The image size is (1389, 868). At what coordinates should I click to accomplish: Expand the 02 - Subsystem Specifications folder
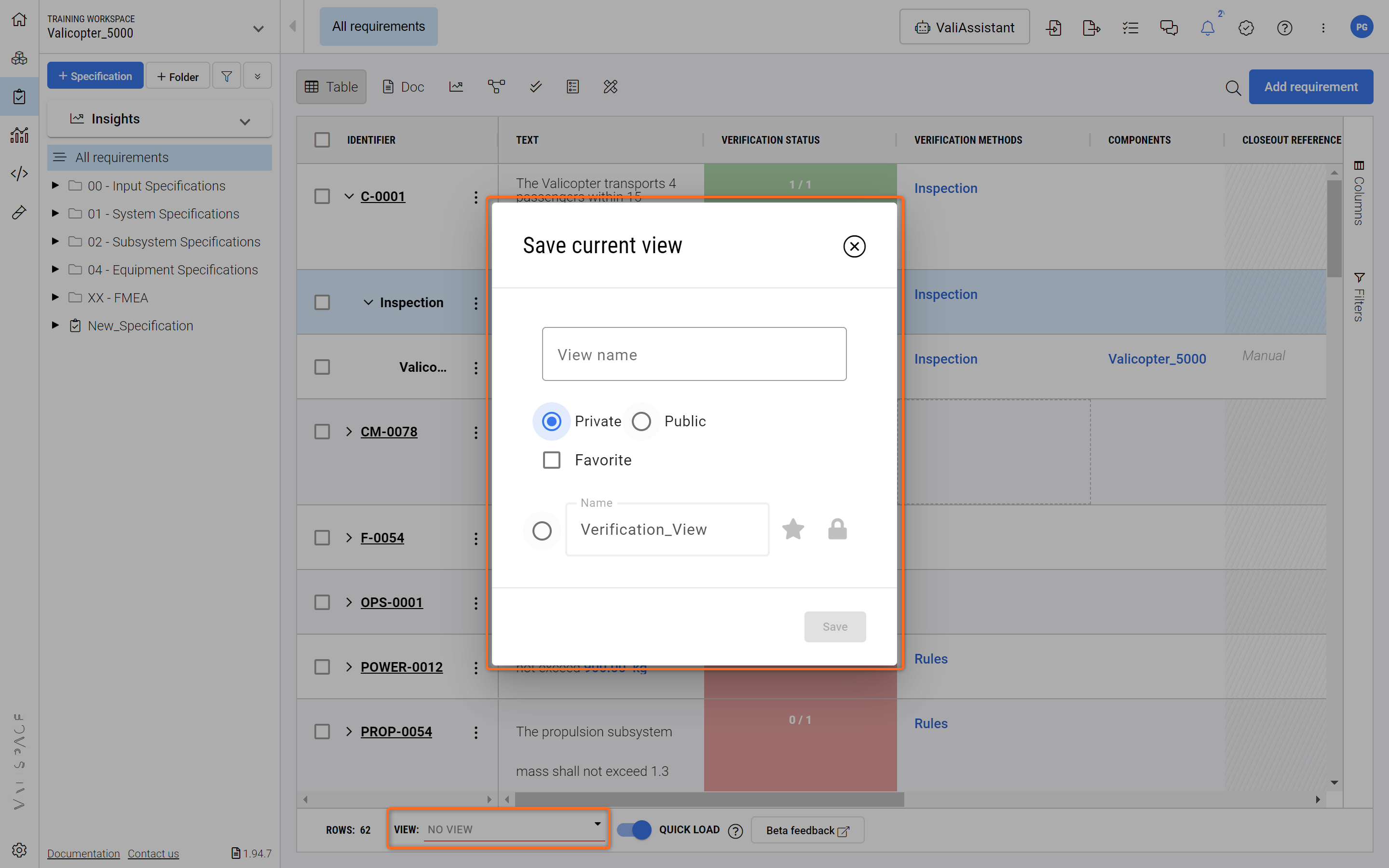(55, 241)
